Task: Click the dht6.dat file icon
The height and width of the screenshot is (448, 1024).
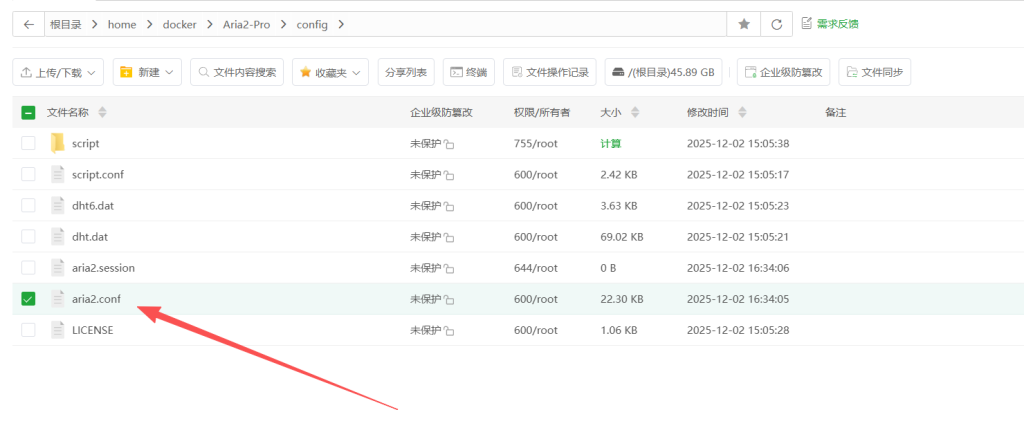Action: click(57, 206)
